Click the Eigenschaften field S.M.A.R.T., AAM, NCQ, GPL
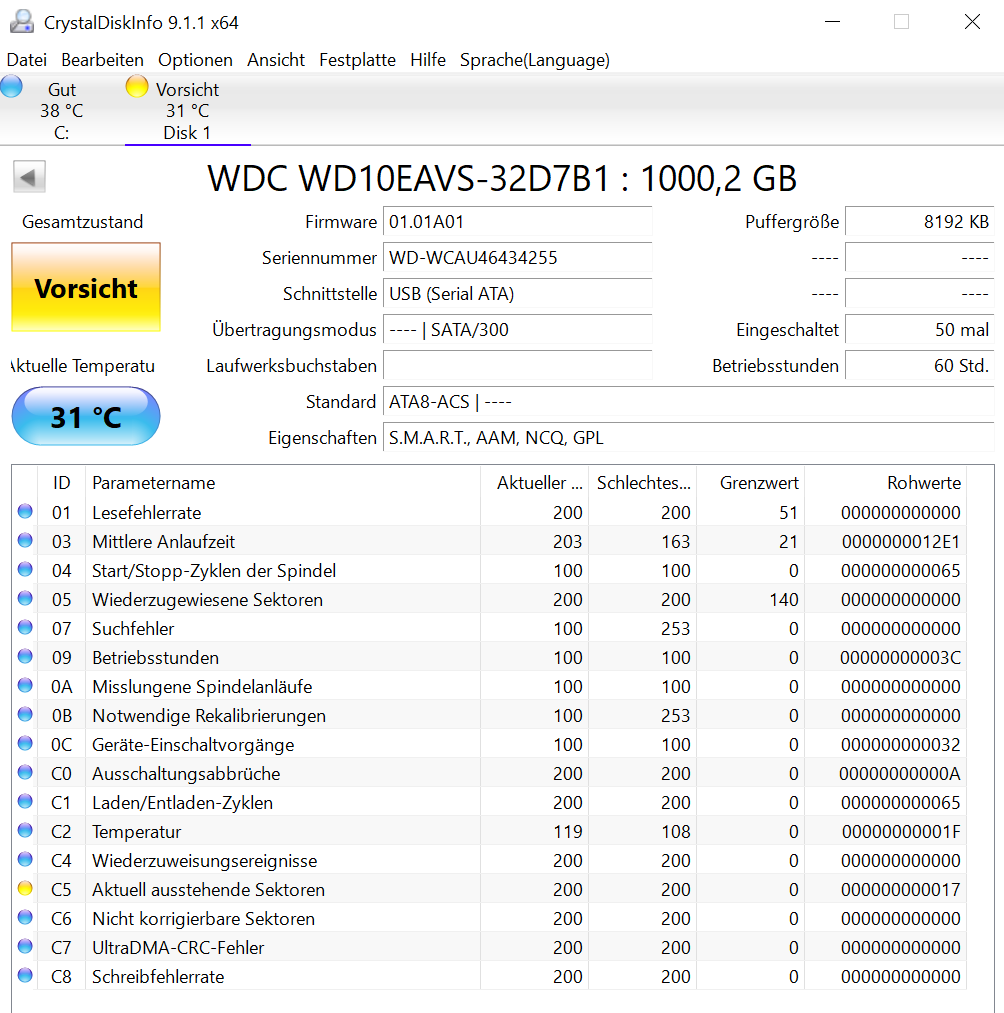This screenshot has width=1004, height=1013. point(689,438)
